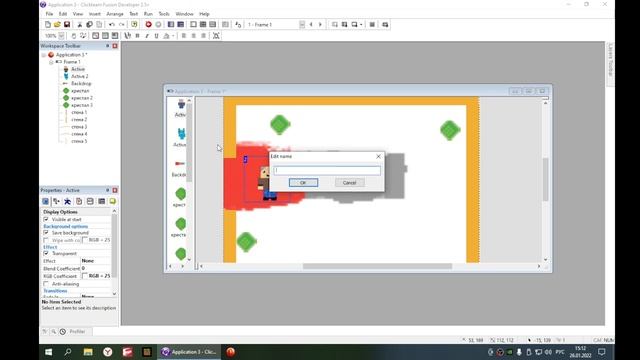Image resolution: width=640 pixels, height=360 pixels.
Task: Click the Open folder toolbar icon
Action: tap(57, 24)
